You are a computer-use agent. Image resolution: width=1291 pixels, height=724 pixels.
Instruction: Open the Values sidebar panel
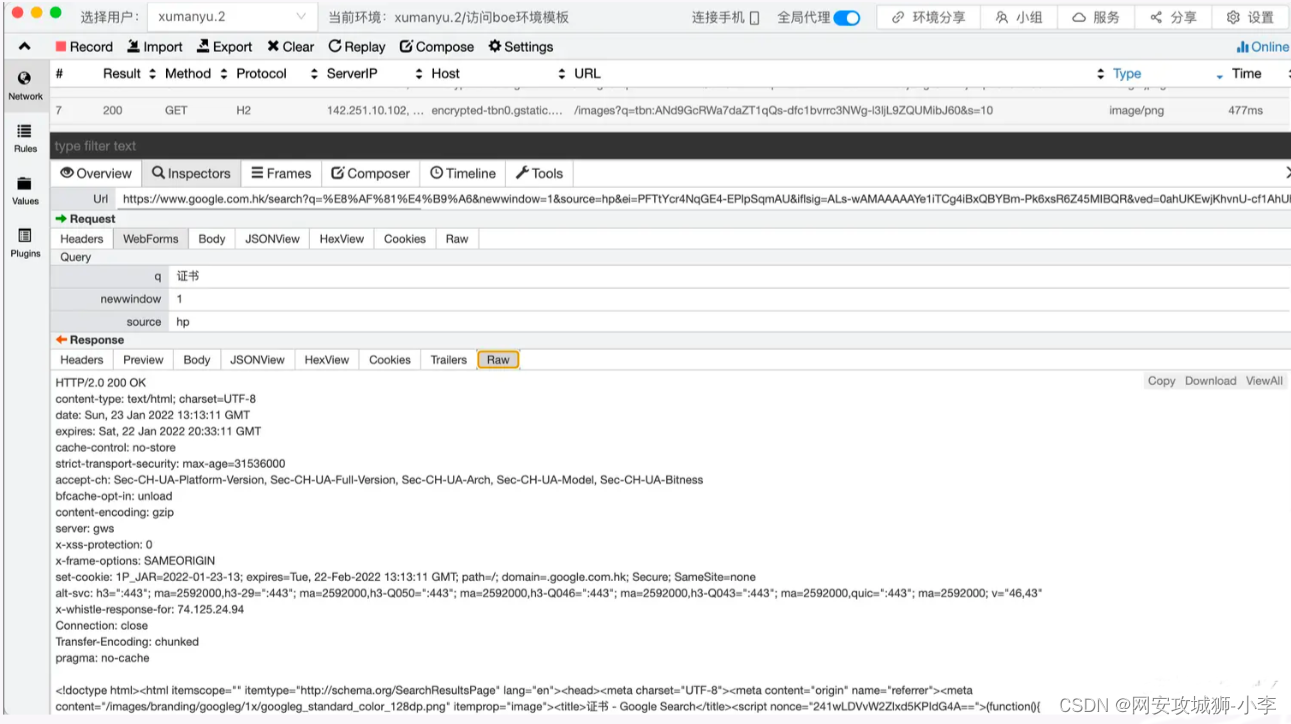point(25,190)
